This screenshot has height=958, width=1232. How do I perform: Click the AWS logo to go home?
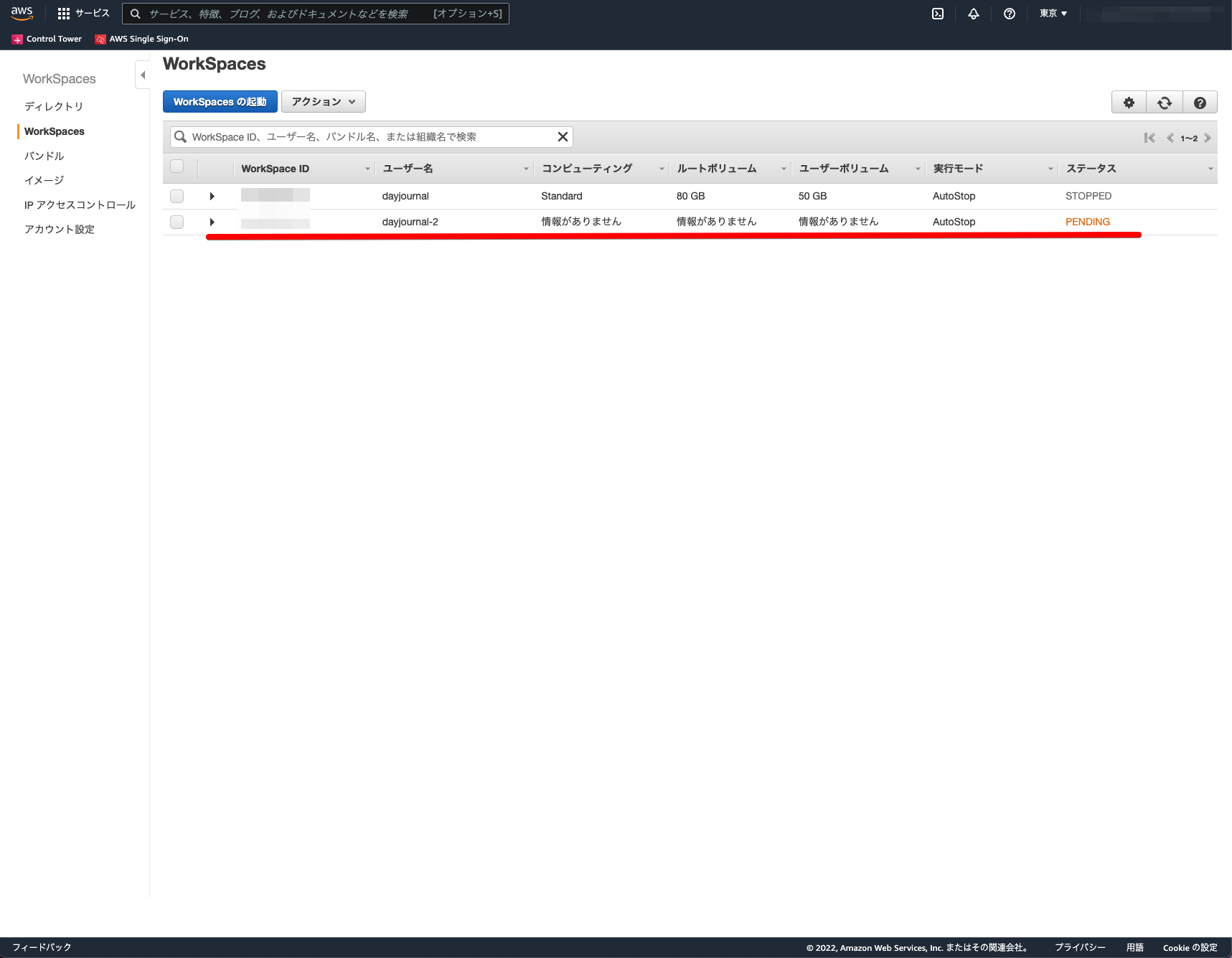pos(22,13)
